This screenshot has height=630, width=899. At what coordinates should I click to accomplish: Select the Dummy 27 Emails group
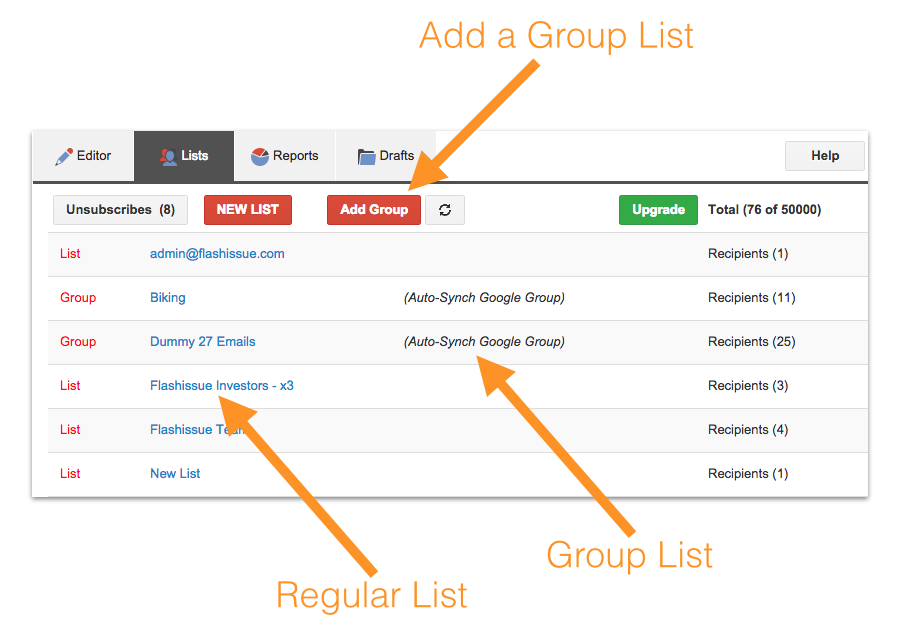[x=202, y=342]
